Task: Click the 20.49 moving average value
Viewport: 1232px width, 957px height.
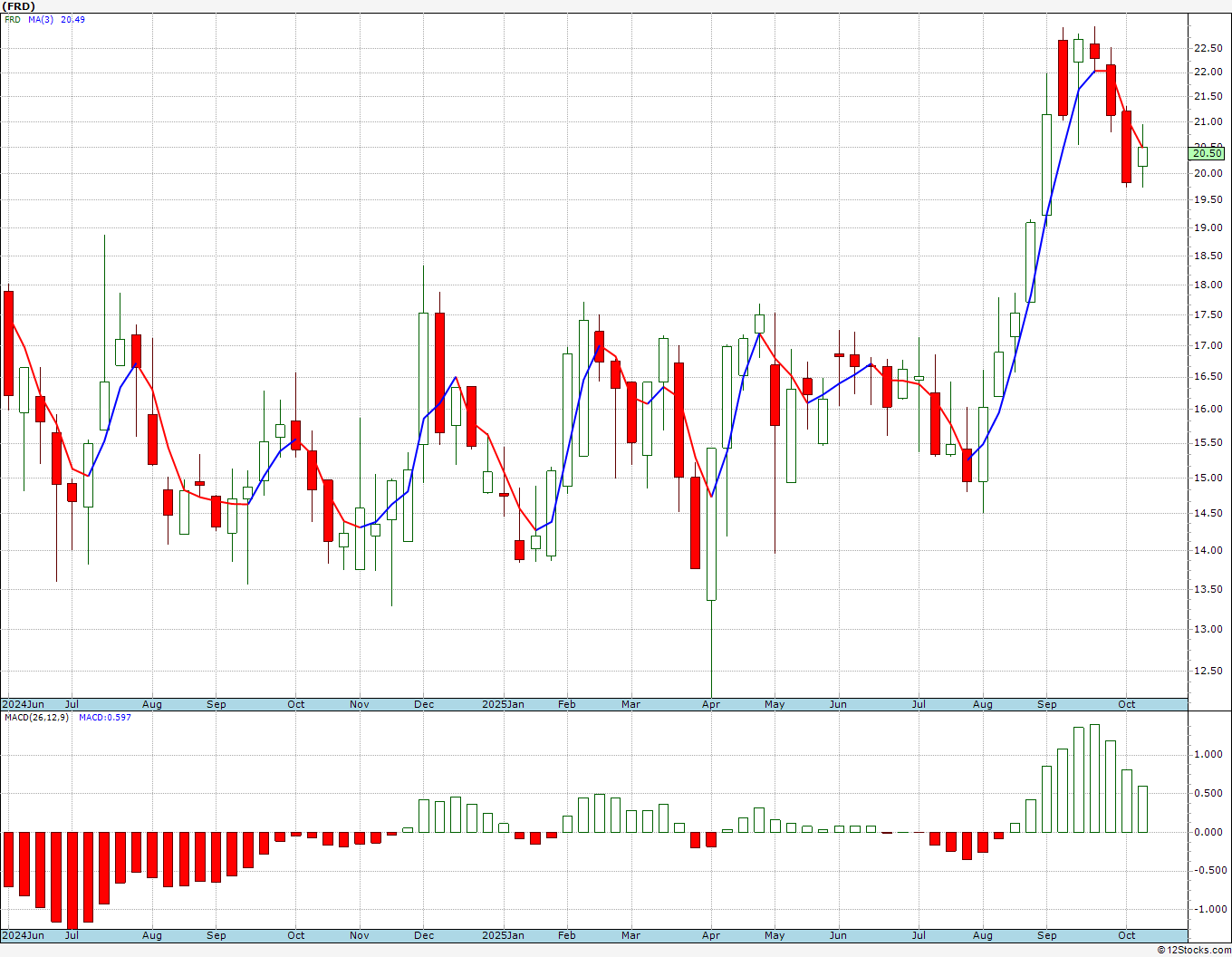Action: tap(72, 19)
